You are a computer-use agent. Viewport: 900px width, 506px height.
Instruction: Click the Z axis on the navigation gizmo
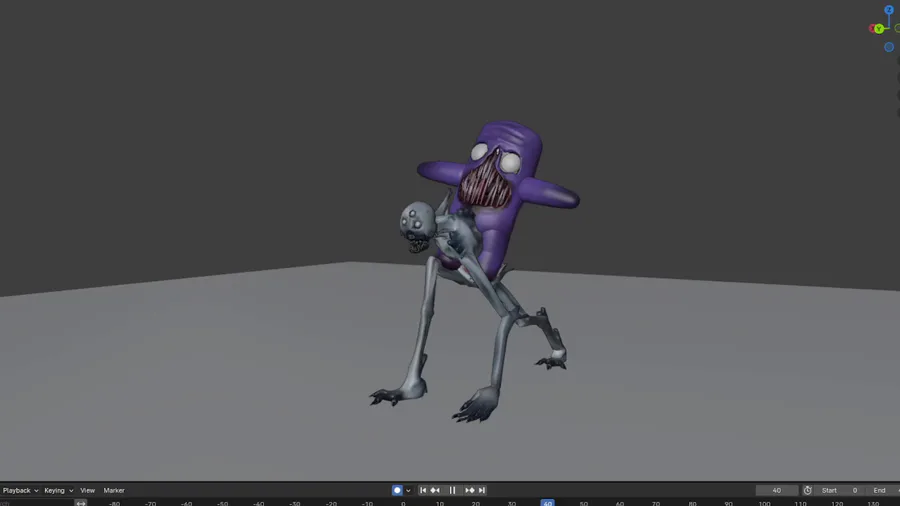tap(889, 10)
